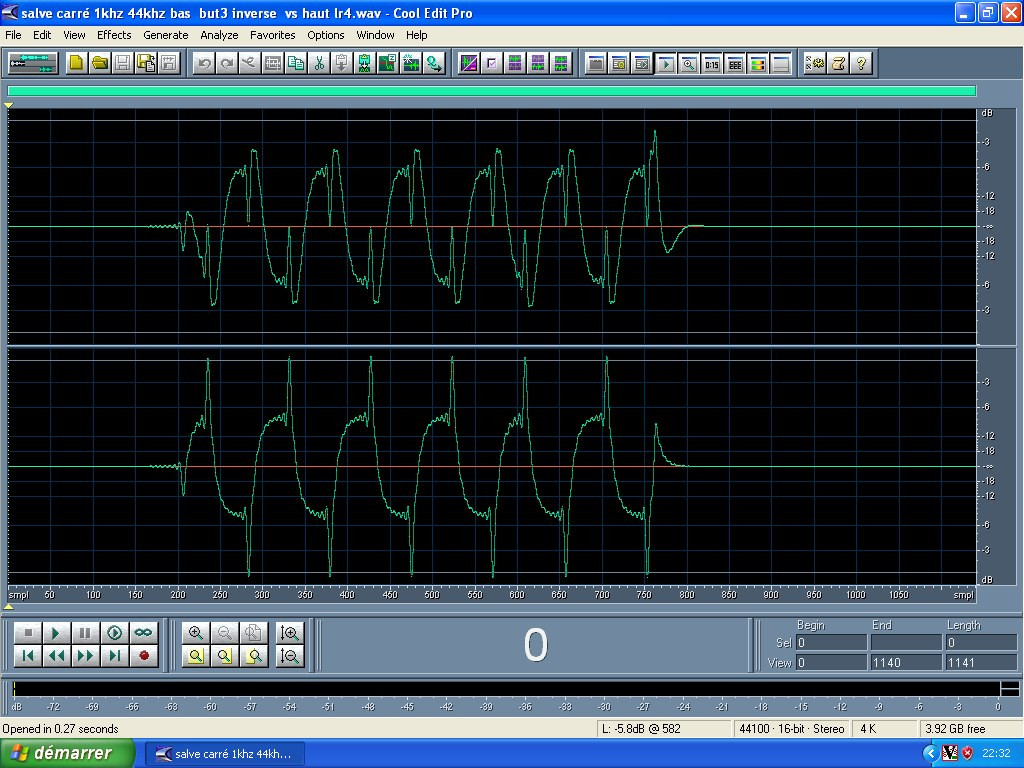Open the Effects menu

click(x=114, y=35)
